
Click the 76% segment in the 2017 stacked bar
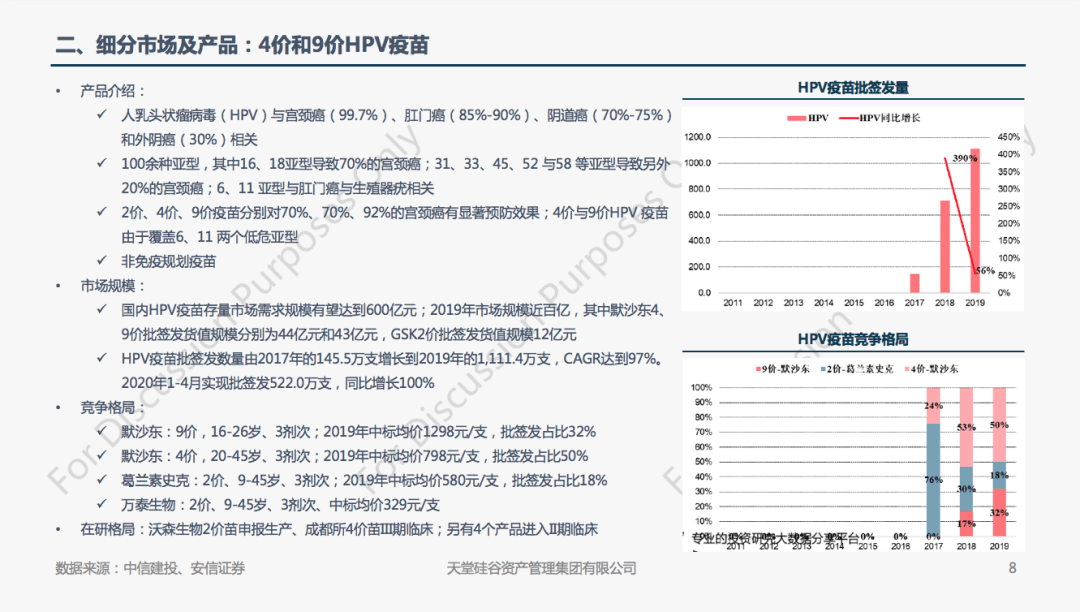933,479
